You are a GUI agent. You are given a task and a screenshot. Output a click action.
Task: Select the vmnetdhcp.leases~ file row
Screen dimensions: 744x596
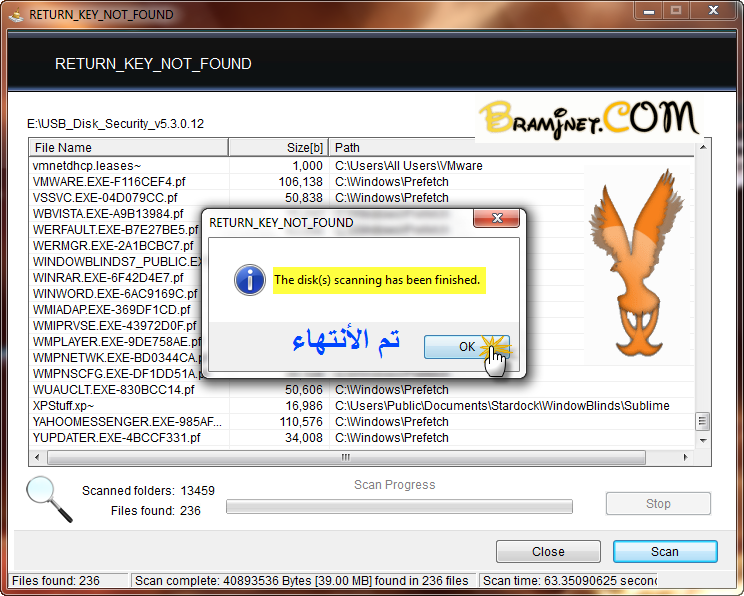point(362,166)
